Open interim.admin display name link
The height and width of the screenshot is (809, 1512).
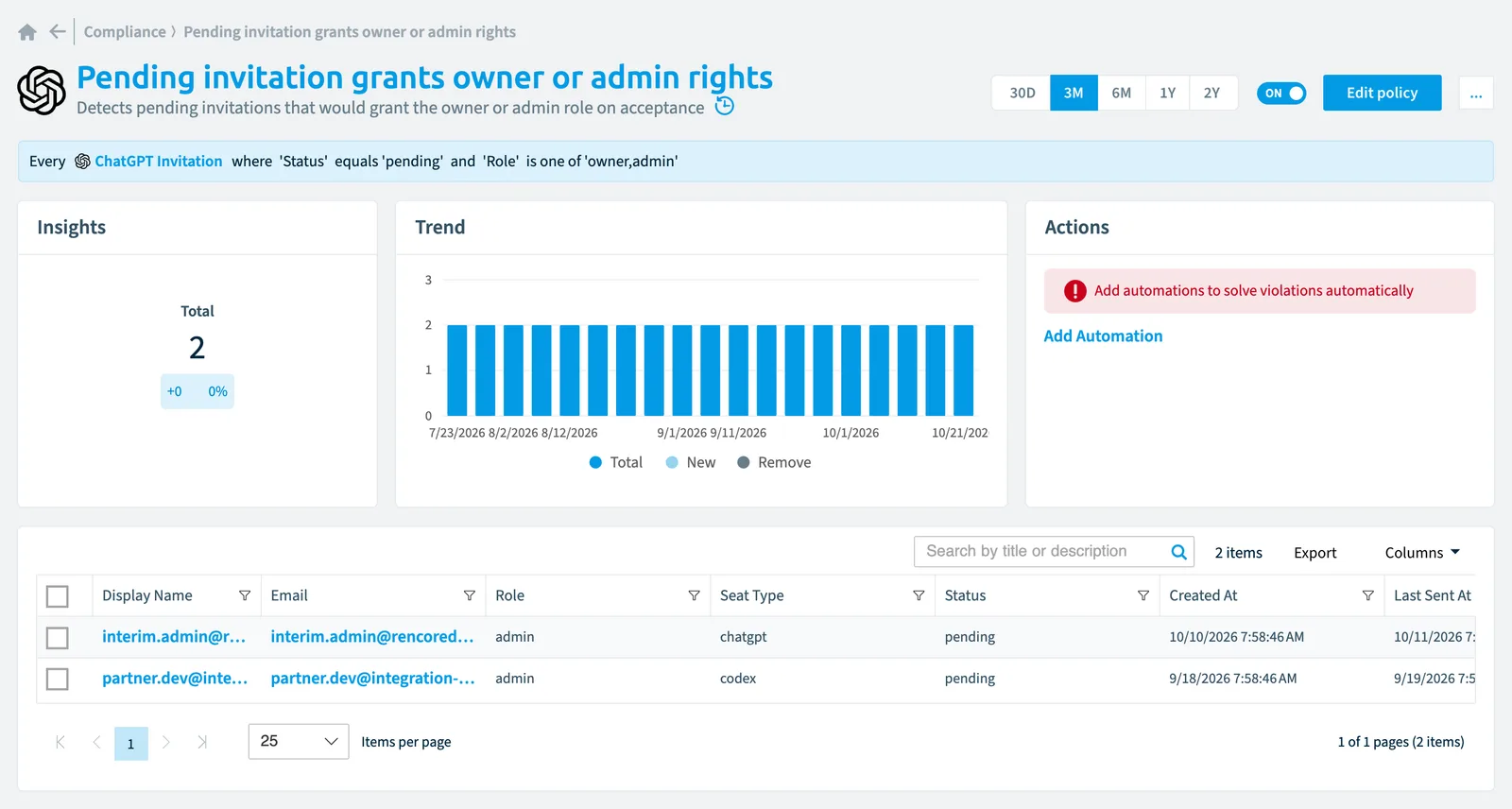point(174,637)
